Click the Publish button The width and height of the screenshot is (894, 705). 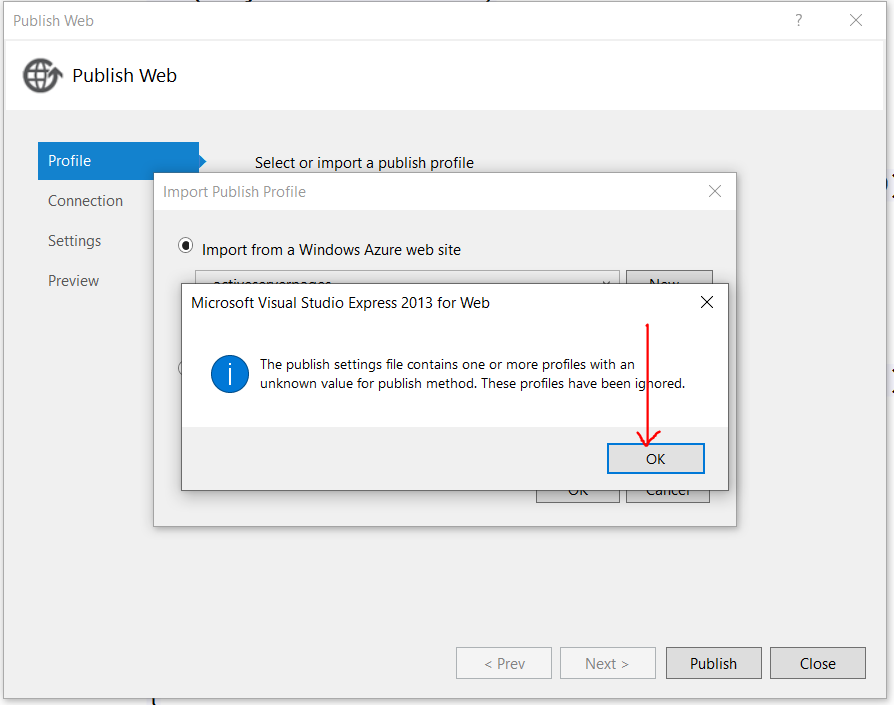tap(713, 663)
